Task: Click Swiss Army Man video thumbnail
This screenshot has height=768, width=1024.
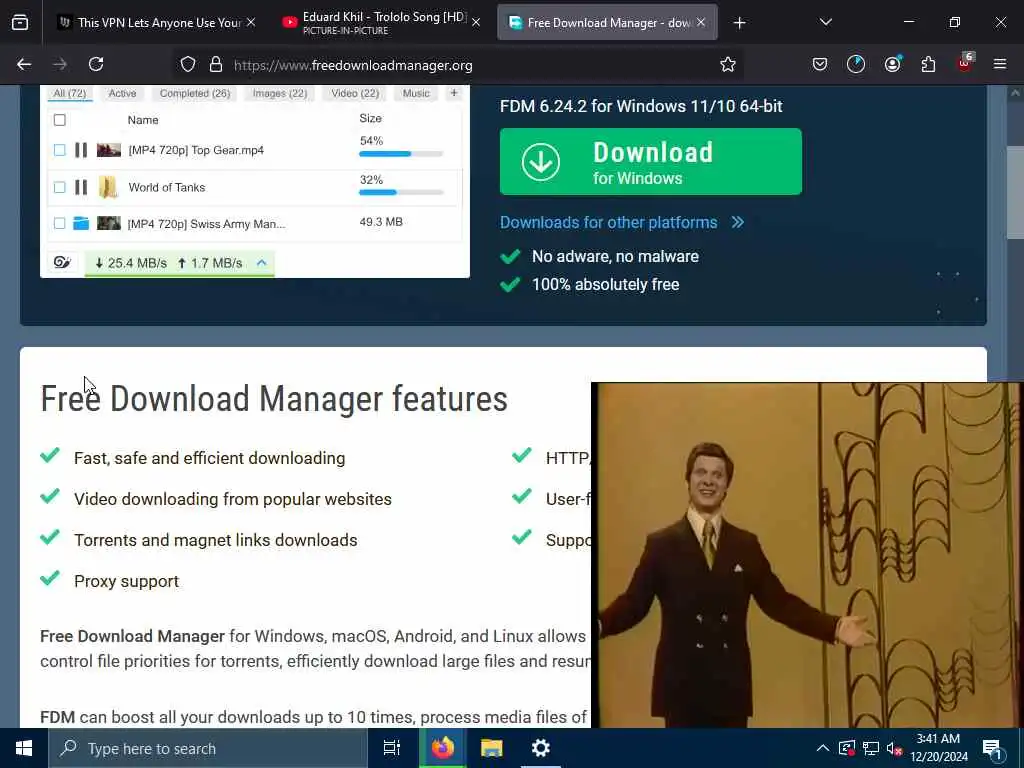Action: [x=109, y=223]
